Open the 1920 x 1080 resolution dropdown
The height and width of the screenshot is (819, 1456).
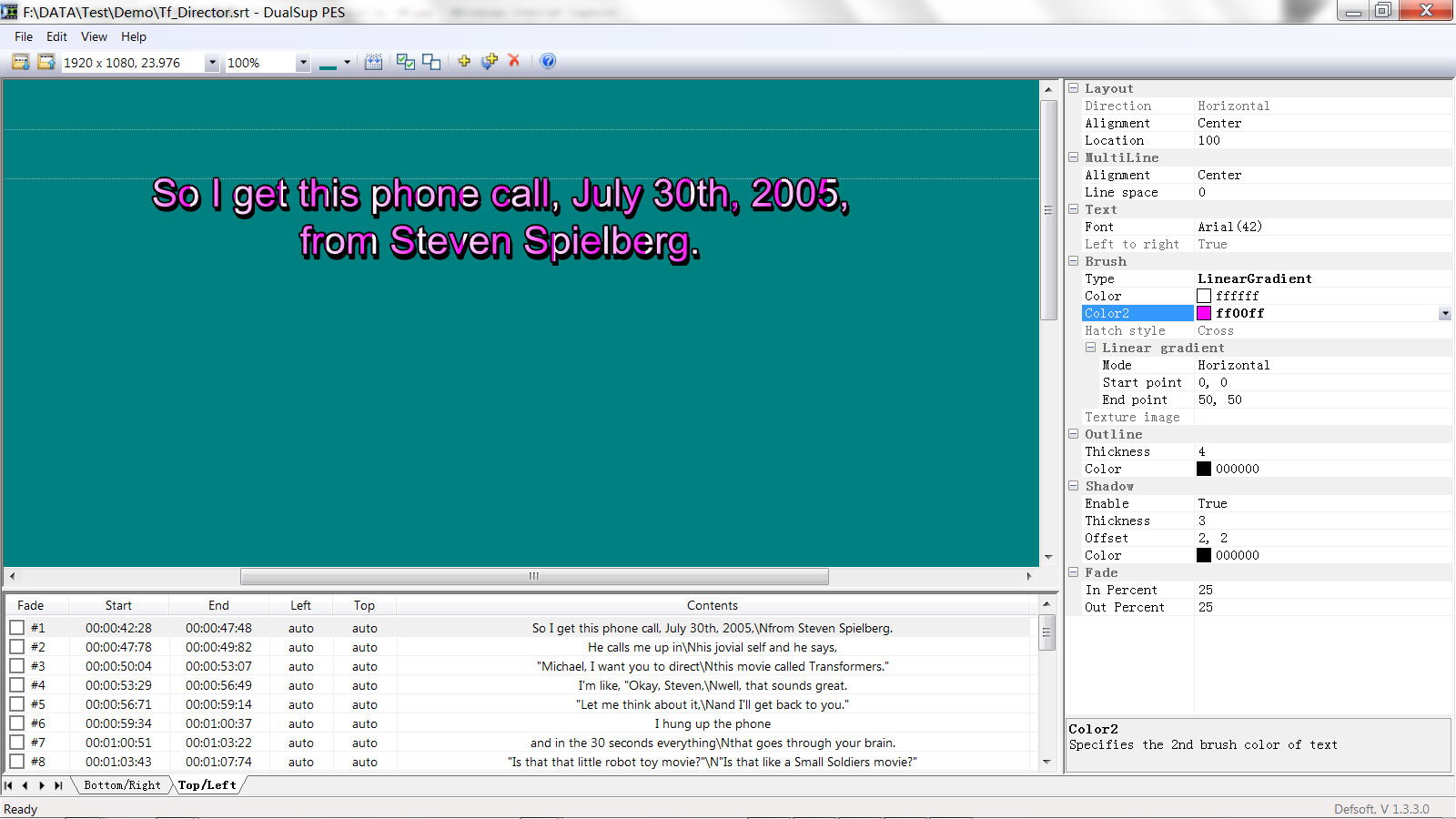212,63
